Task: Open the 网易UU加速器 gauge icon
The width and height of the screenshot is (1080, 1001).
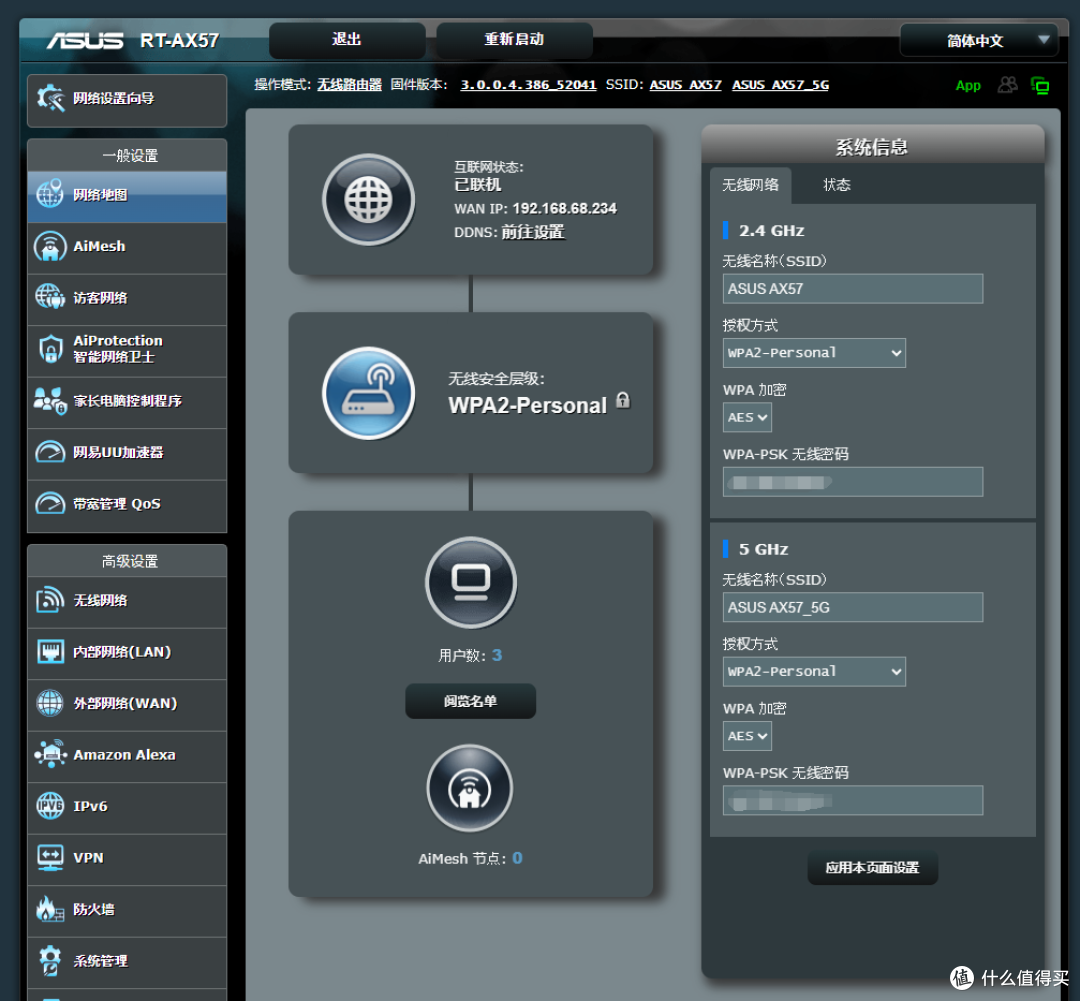Action: (x=50, y=452)
